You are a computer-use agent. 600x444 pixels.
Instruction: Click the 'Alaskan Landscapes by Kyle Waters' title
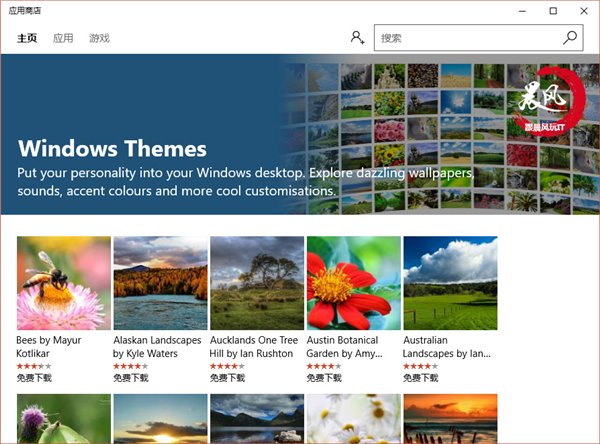point(157,347)
